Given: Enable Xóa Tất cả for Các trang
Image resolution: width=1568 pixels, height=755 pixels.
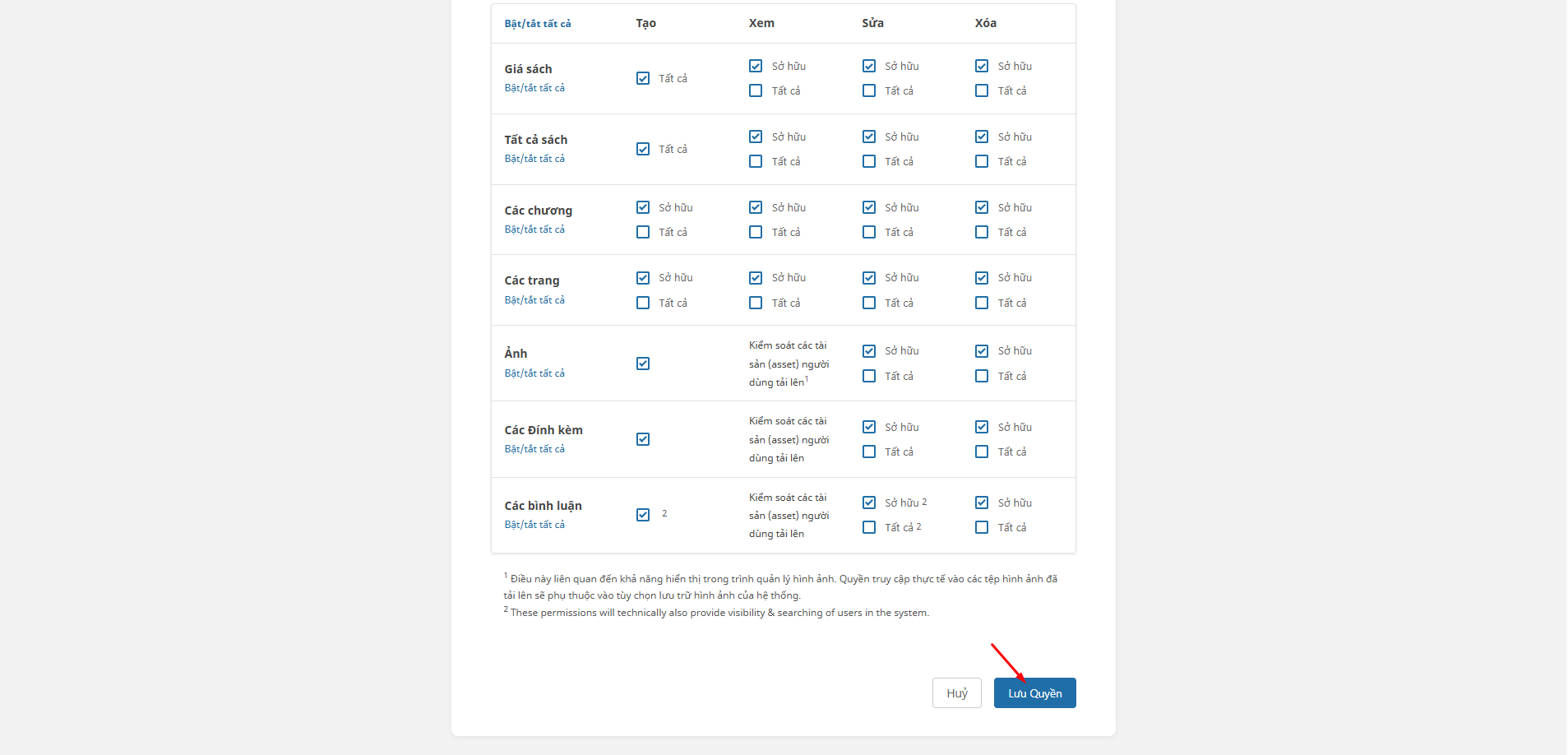Looking at the screenshot, I should coord(982,303).
